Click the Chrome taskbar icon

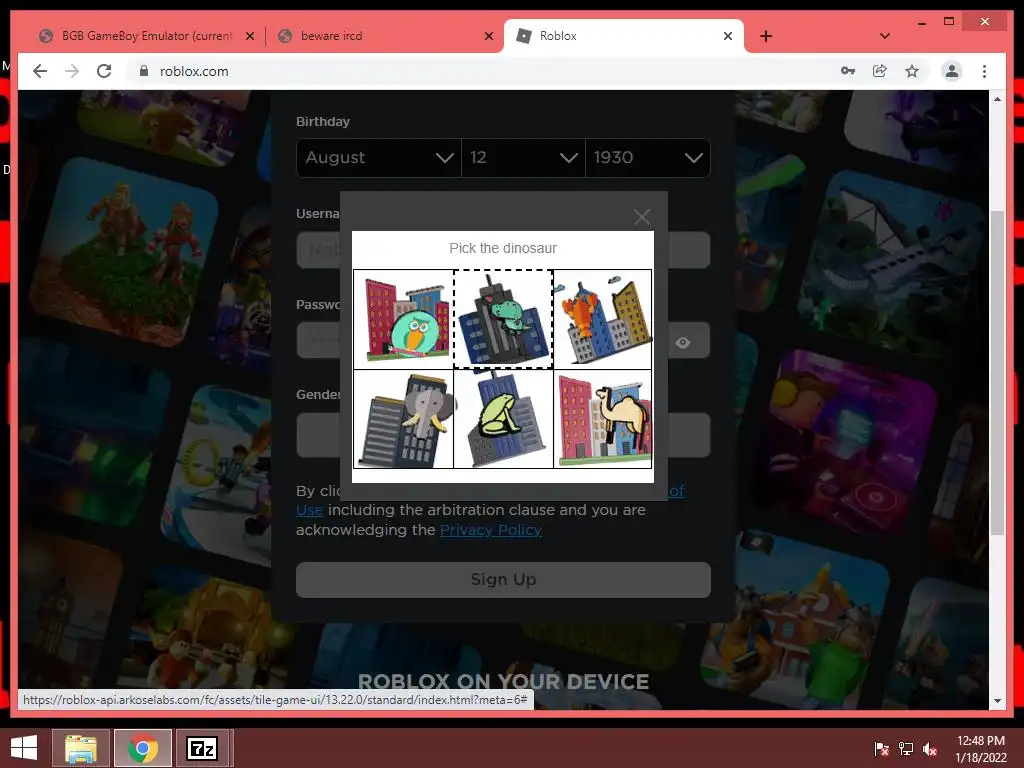142,748
